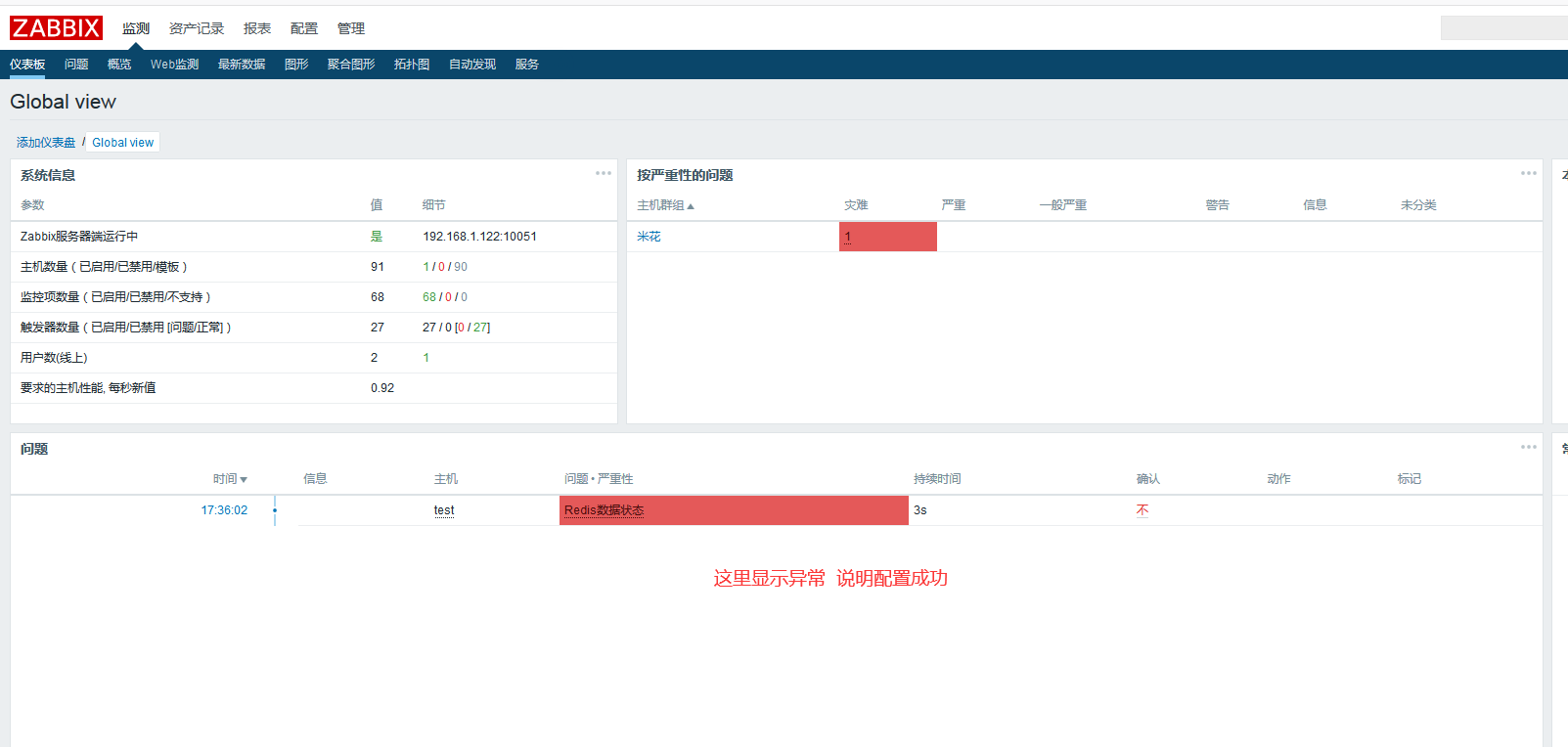The height and width of the screenshot is (747, 1568).
Task: Click the search field at top right
Action: [1502, 28]
